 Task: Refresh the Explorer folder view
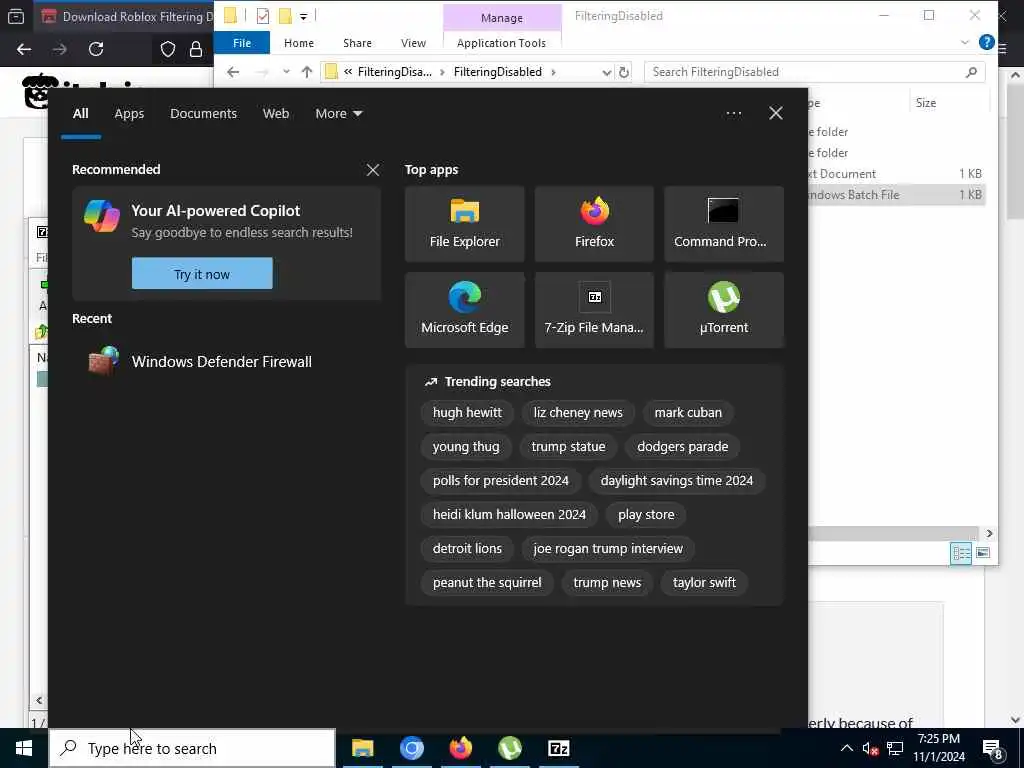click(x=624, y=72)
